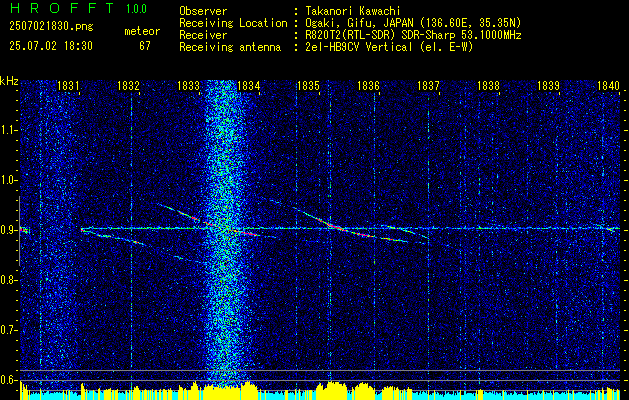Click the filename 2507021830.png
629x400 pixels.
tap(51, 27)
